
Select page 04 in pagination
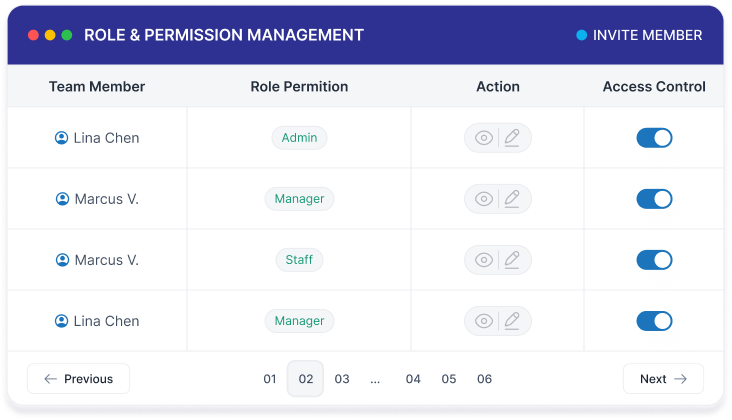(413, 379)
